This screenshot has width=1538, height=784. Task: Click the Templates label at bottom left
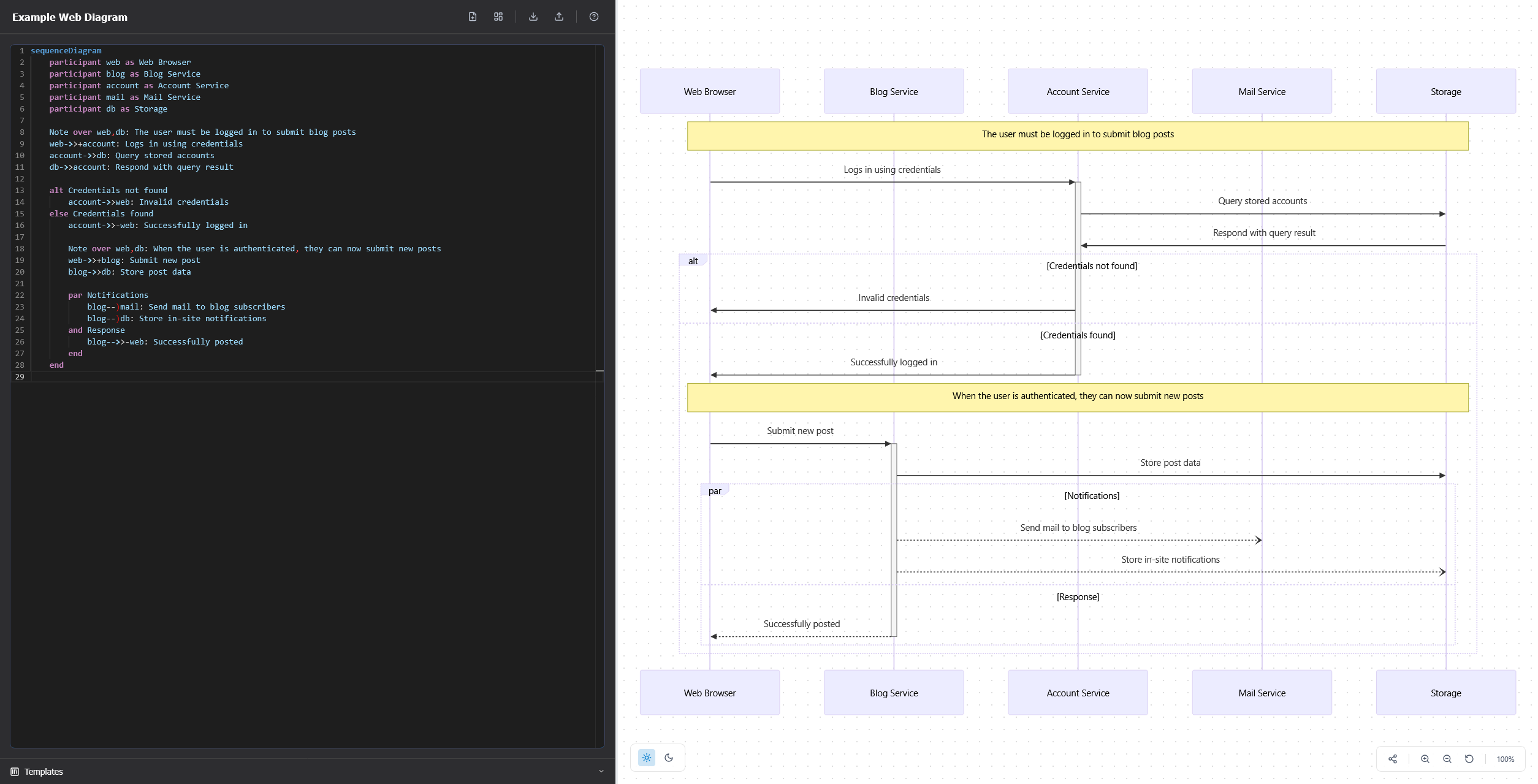(x=44, y=772)
